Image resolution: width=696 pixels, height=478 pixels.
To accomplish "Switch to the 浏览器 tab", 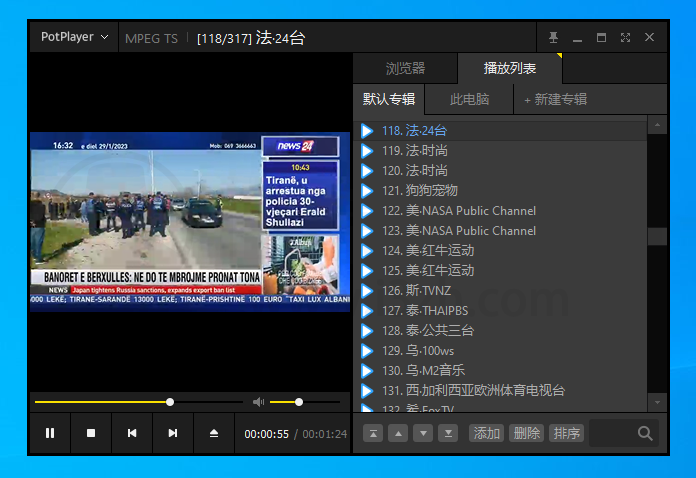I will (x=405, y=68).
